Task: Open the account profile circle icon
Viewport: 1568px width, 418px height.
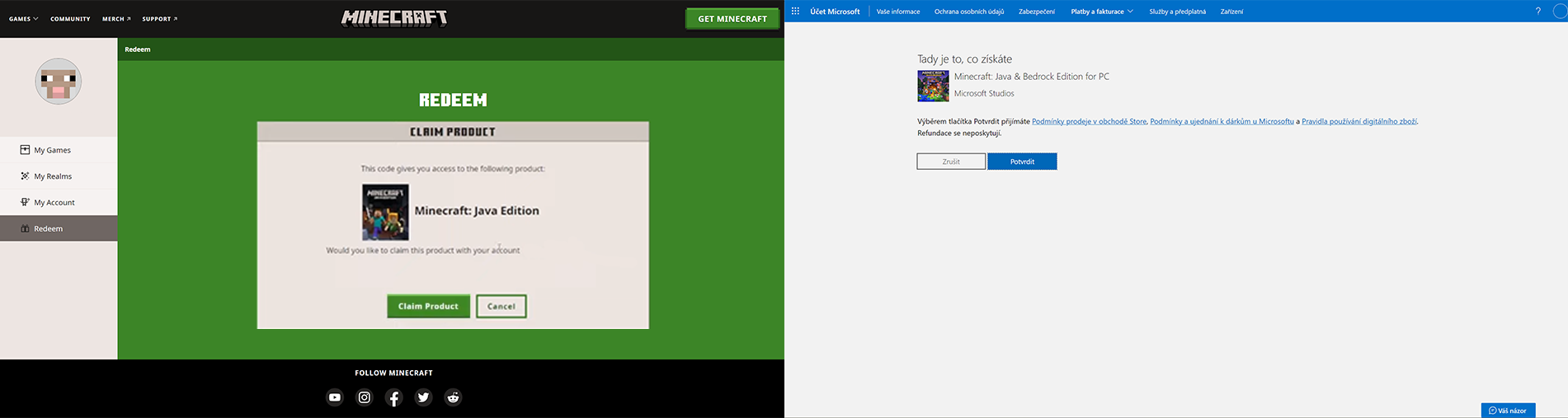Action: pos(1561,11)
